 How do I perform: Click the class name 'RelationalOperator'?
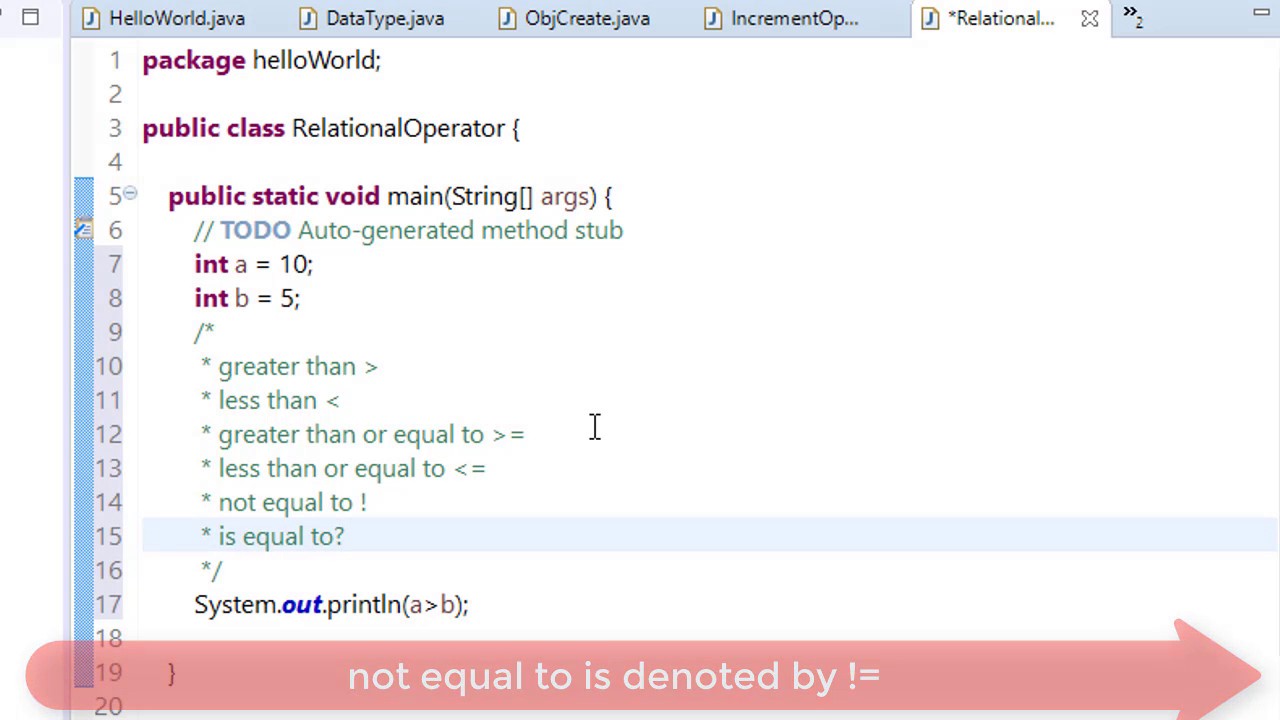[x=398, y=129]
